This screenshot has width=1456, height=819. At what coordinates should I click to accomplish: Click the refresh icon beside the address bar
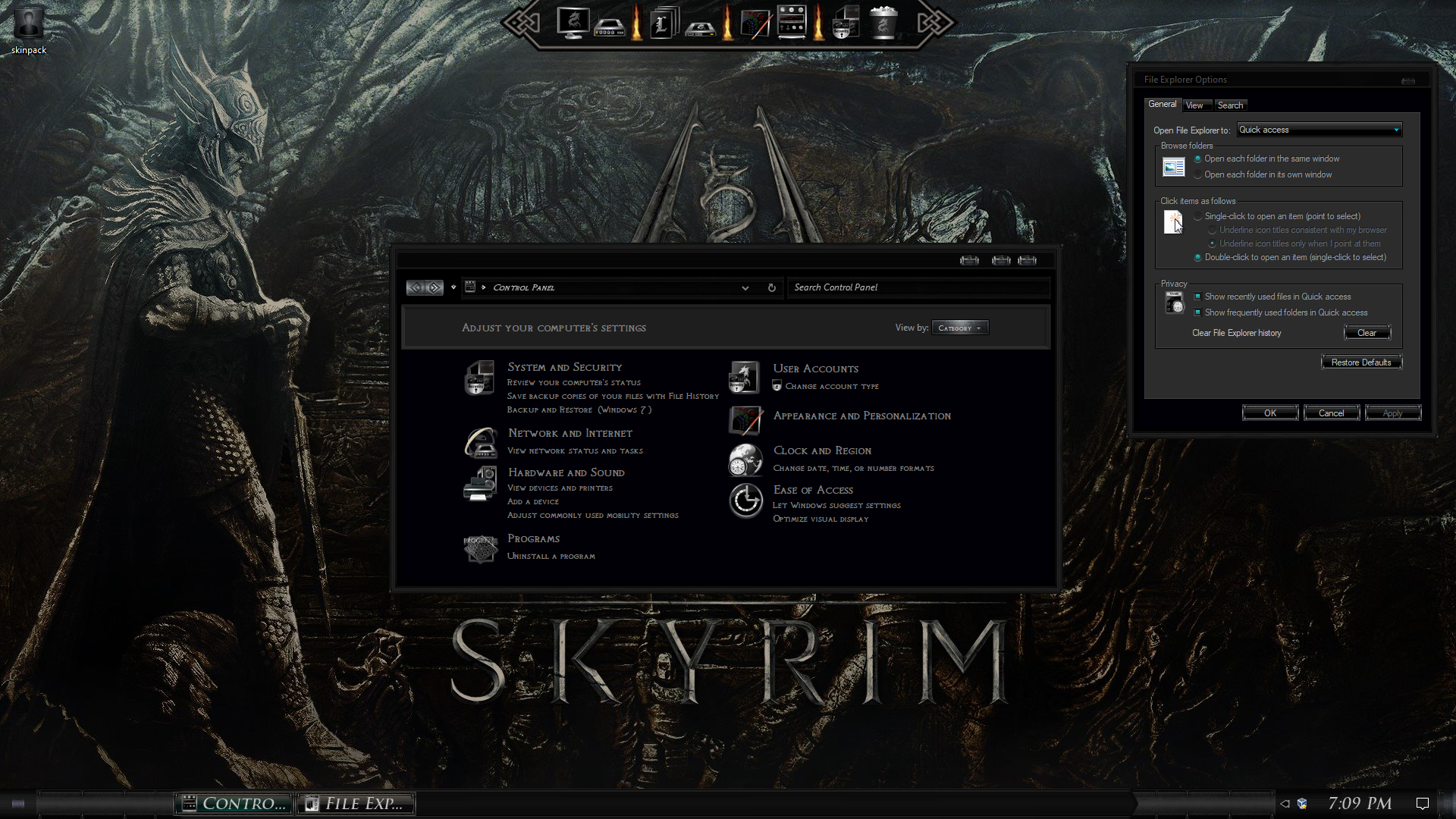tap(771, 287)
